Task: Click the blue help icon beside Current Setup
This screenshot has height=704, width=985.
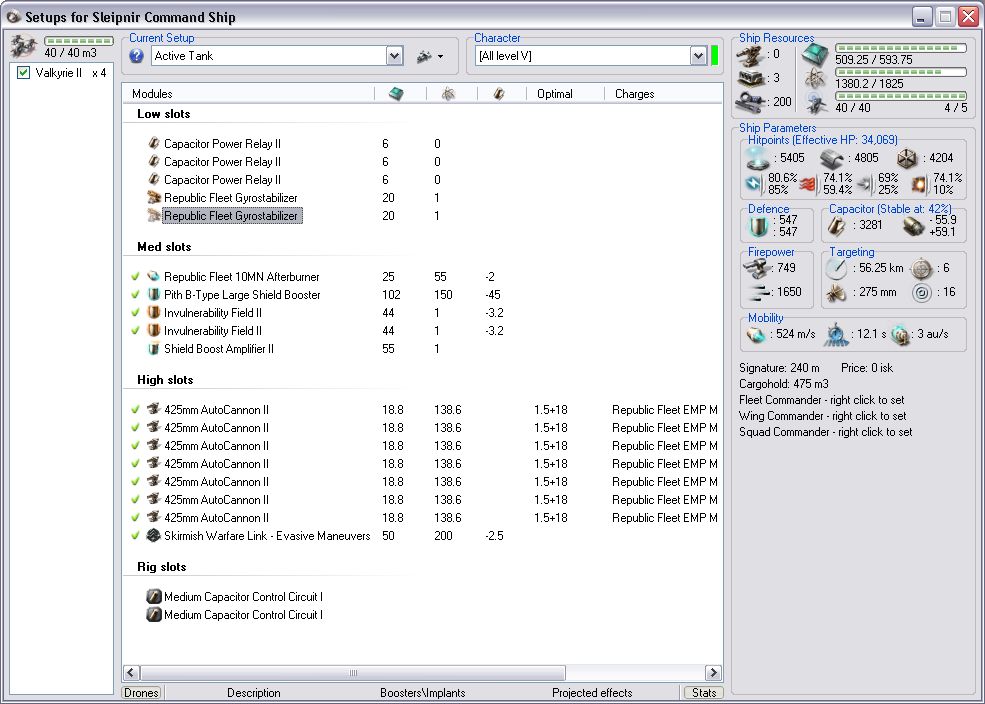Action: (137, 56)
